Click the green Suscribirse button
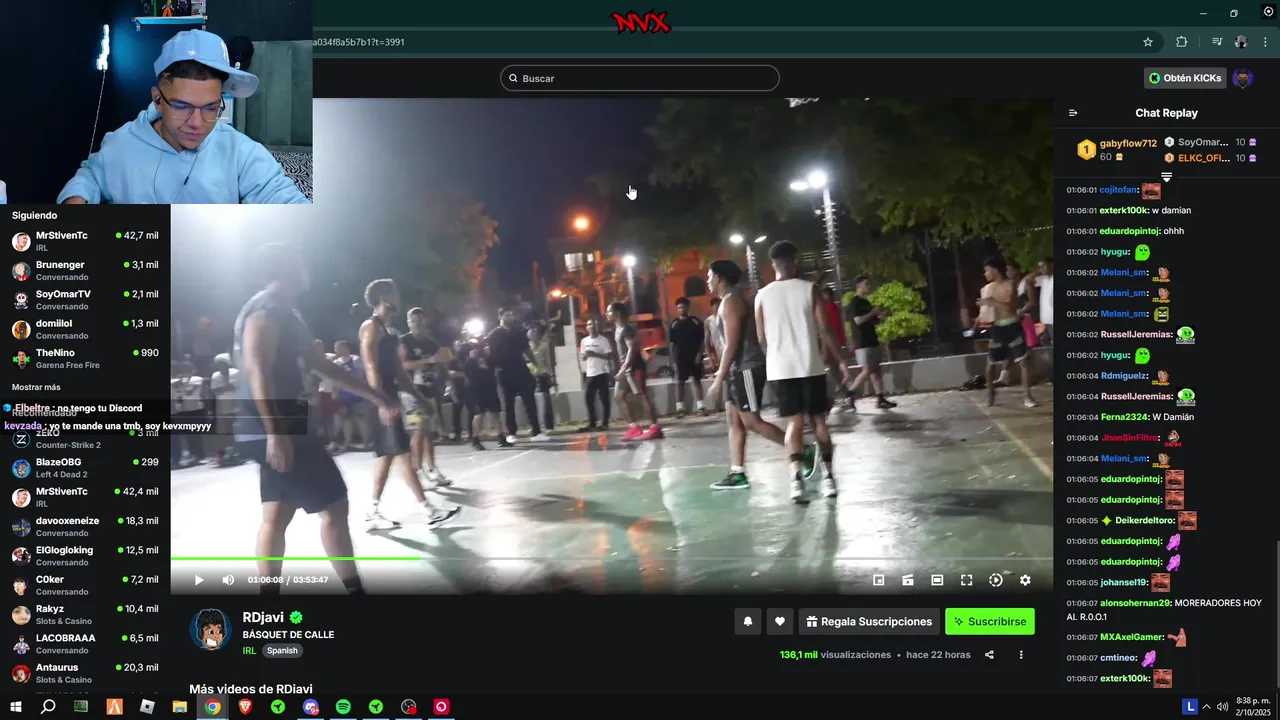The height and width of the screenshot is (720, 1280). coord(990,621)
